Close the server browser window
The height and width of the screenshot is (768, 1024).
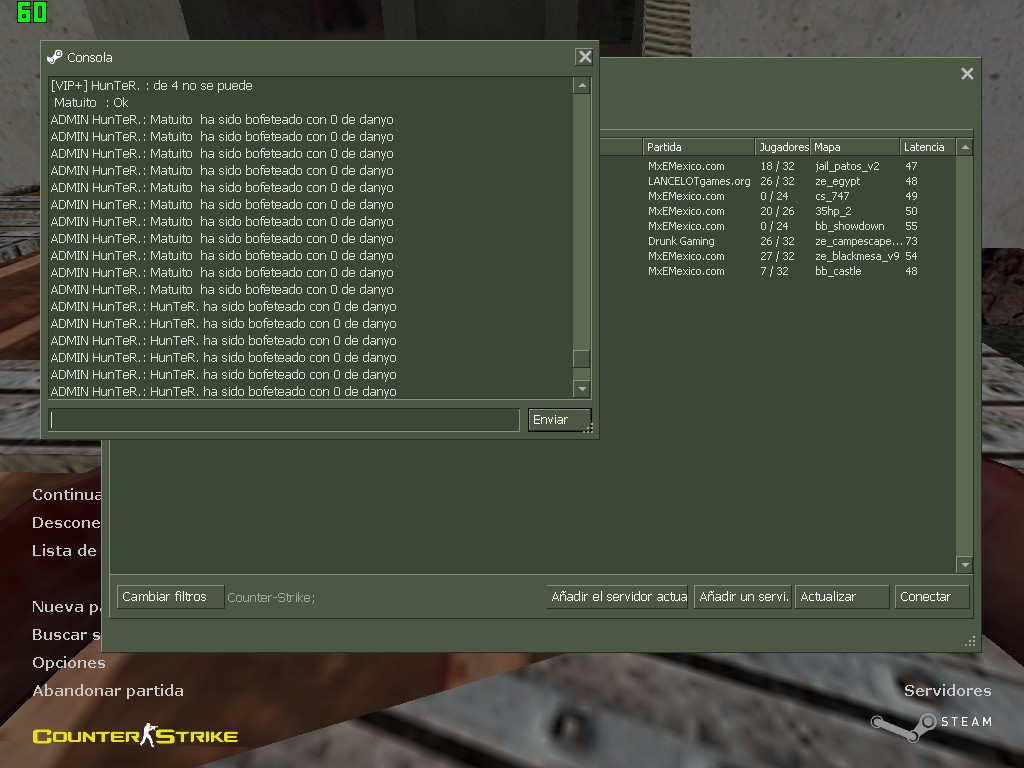[967, 74]
